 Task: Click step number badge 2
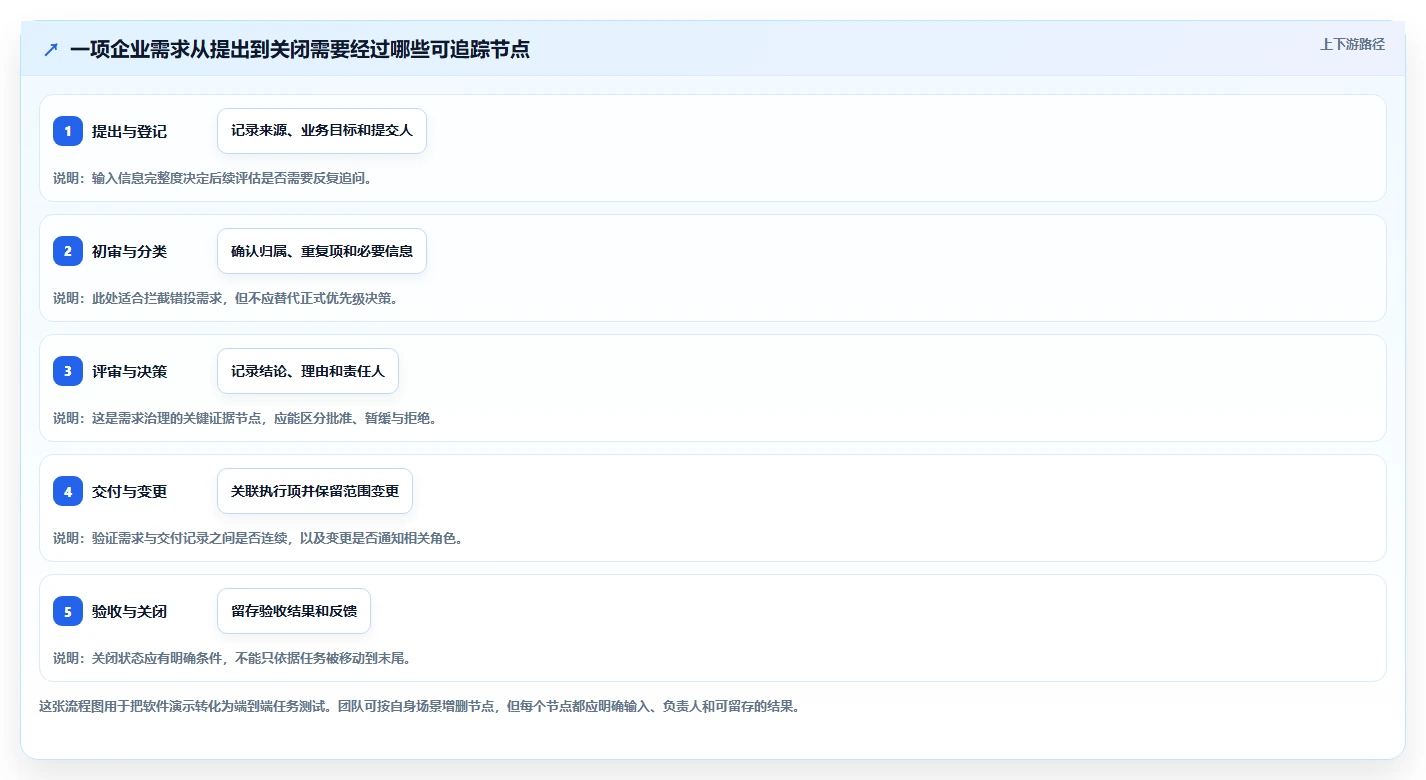(68, 251)
